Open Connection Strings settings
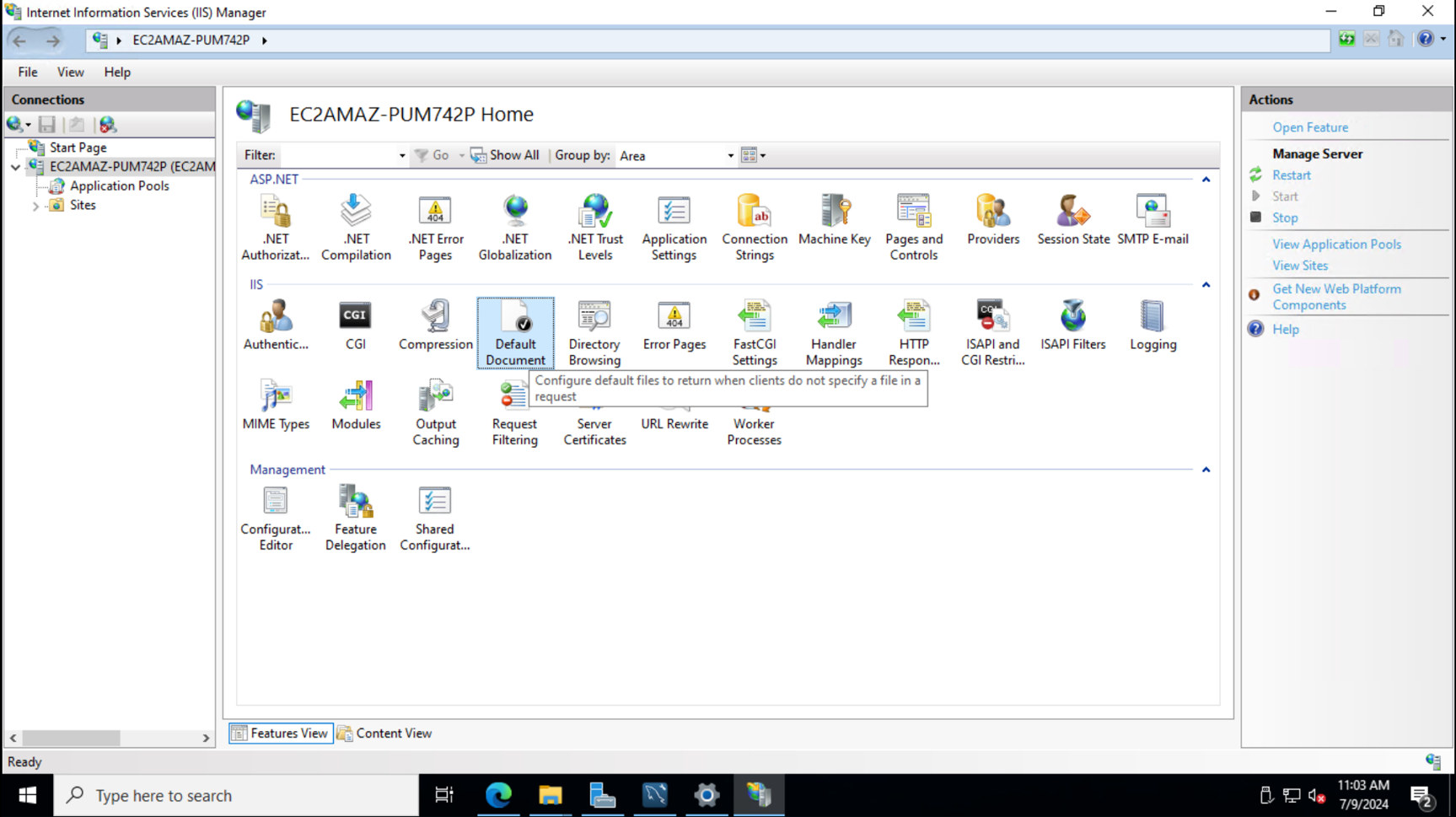Image resolution: width=1456 pixels, height=817 pixels. (754, 226)
